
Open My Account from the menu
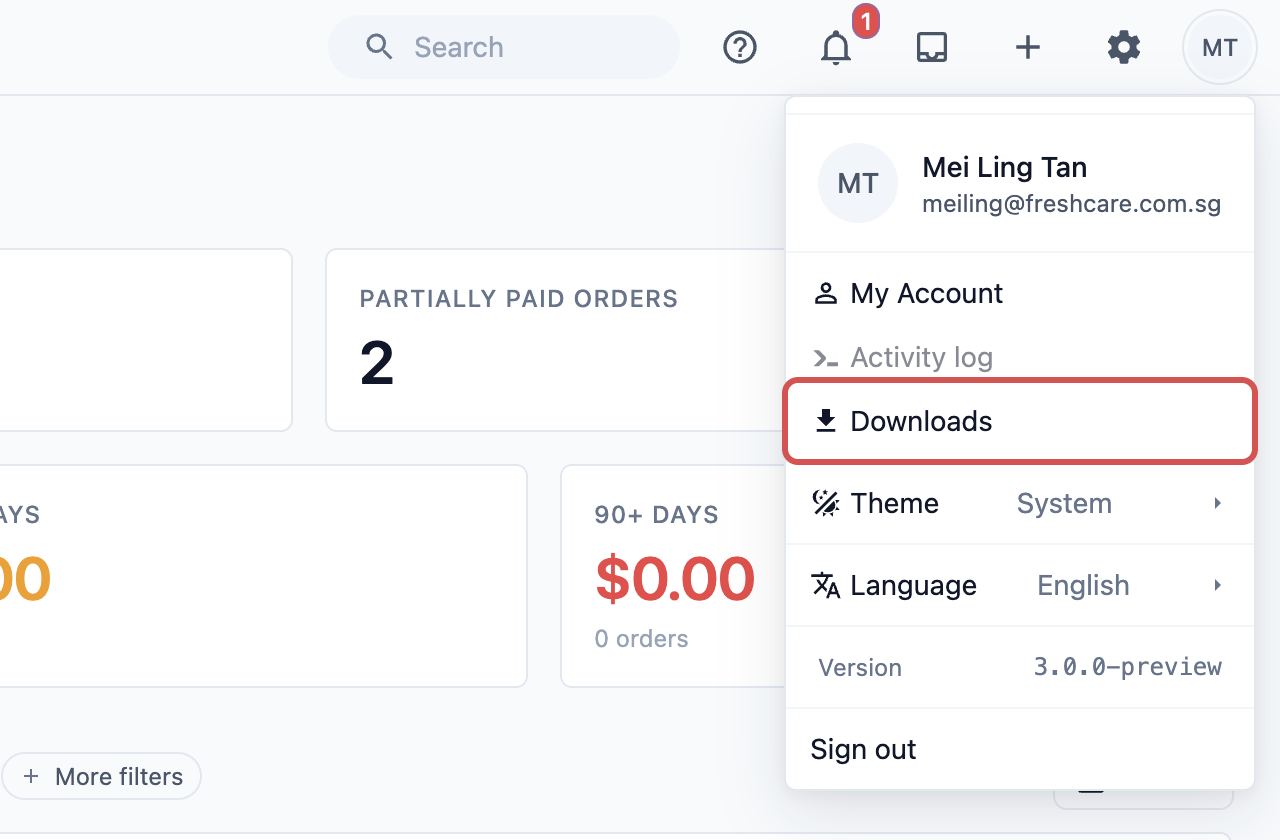tap(1020, 293)
